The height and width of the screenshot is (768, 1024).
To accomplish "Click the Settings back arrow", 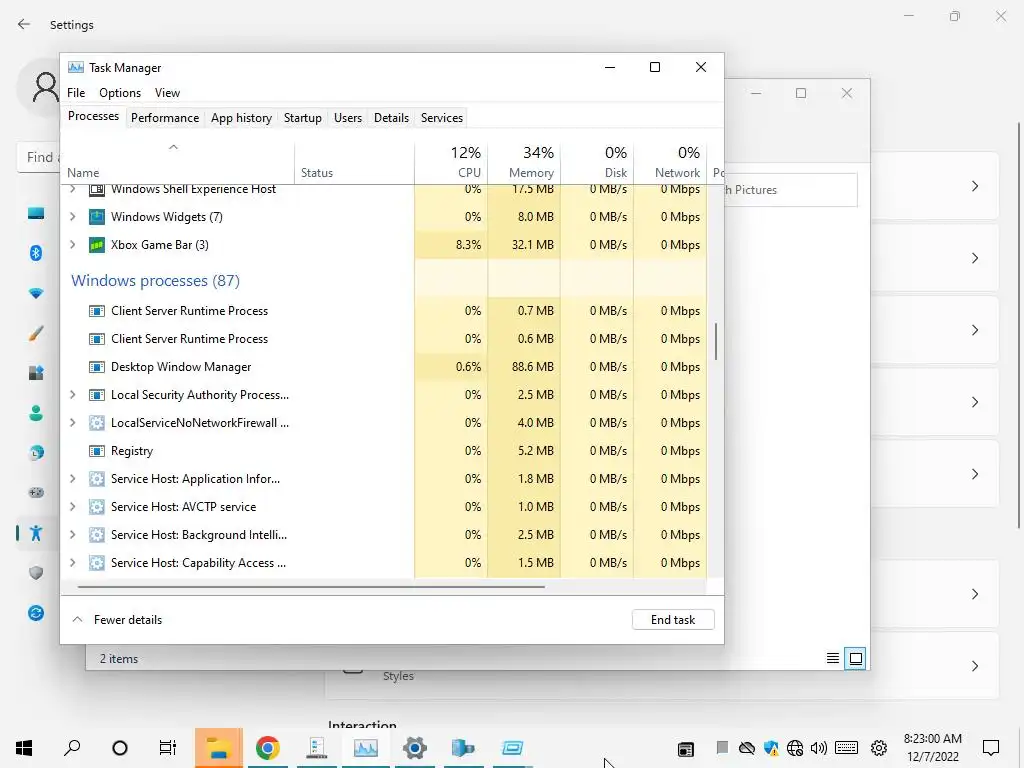I will coord(24,24).
